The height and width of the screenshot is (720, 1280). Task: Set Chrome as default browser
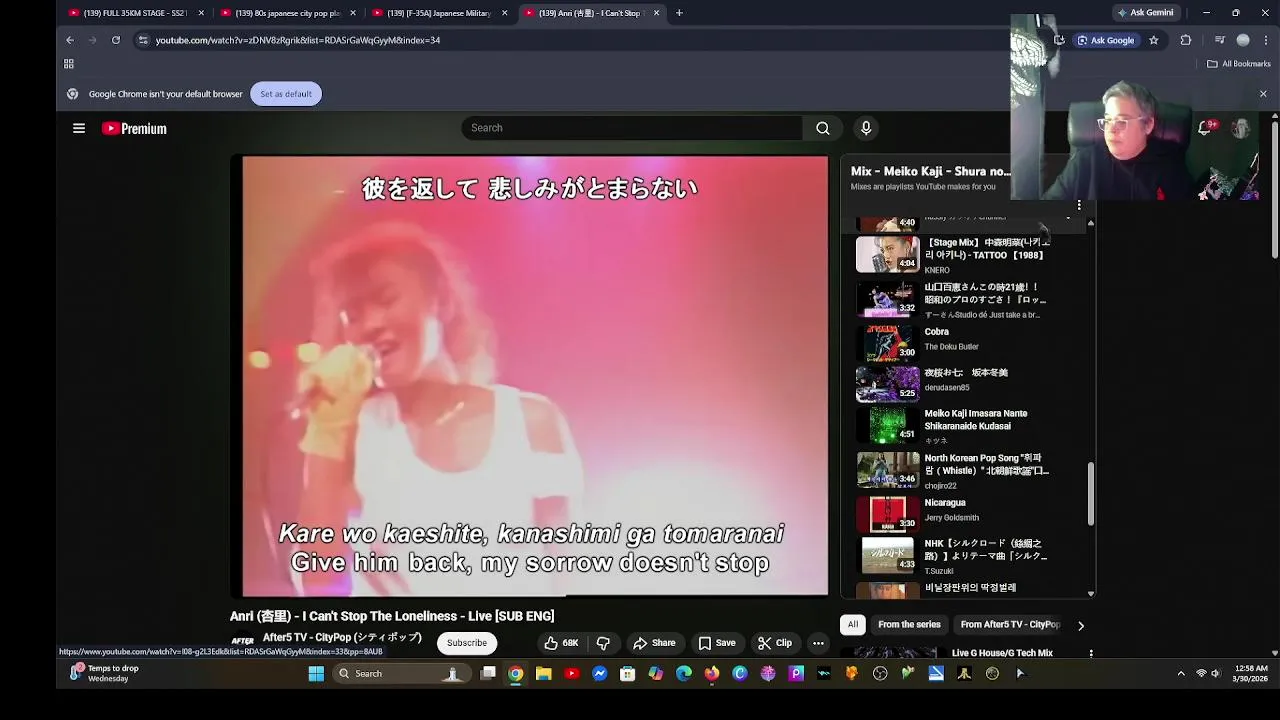(286, 94)
